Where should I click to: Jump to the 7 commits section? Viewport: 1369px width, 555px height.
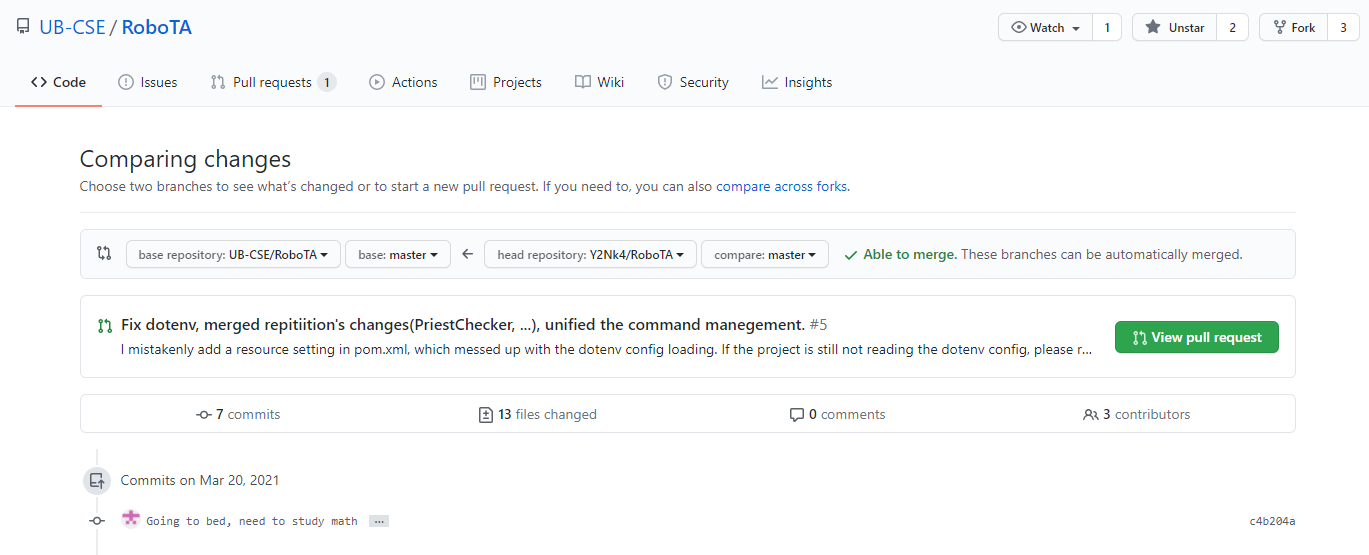pos(239,414)
